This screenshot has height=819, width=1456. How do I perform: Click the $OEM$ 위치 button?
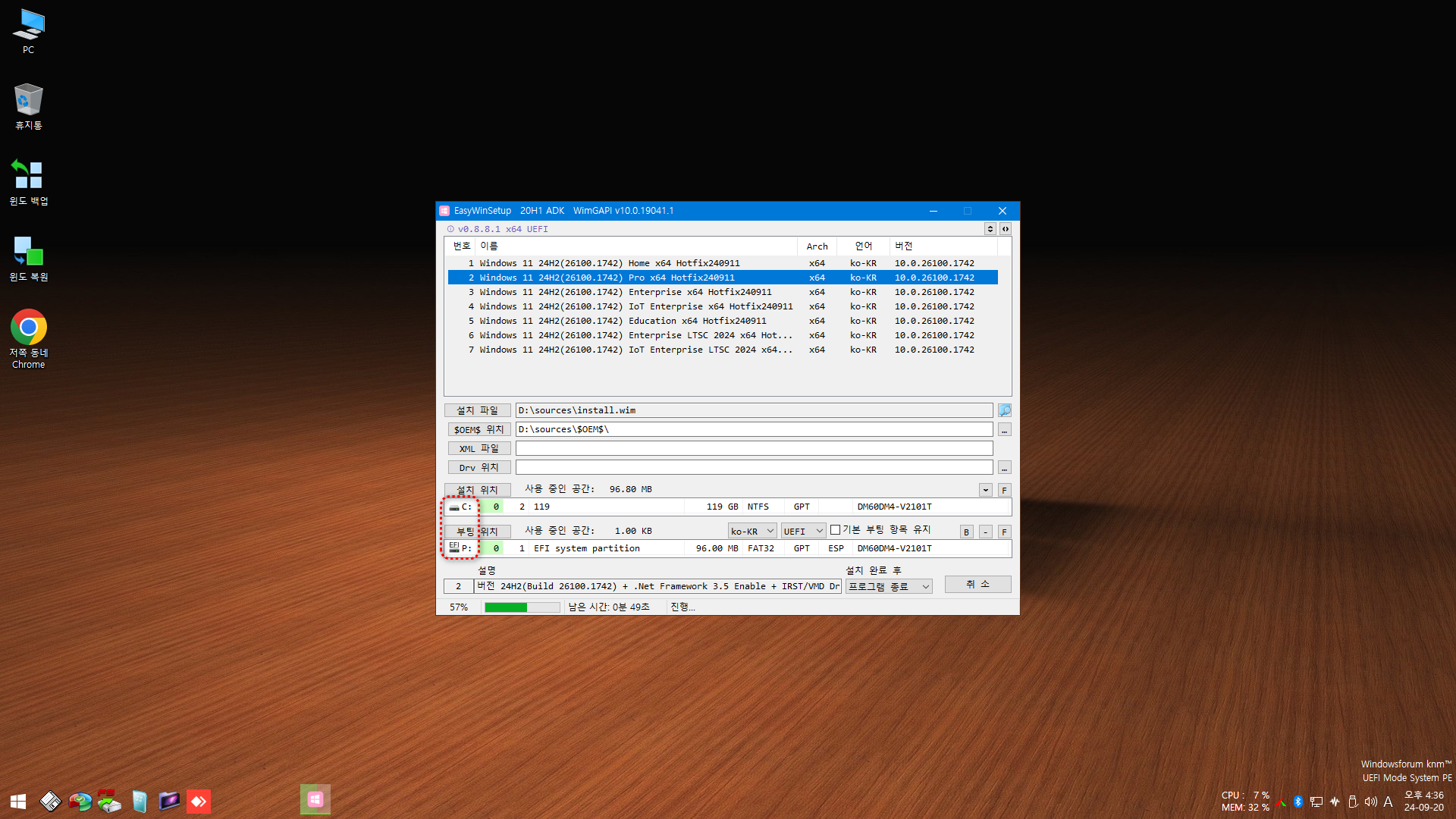click(479, 429)
